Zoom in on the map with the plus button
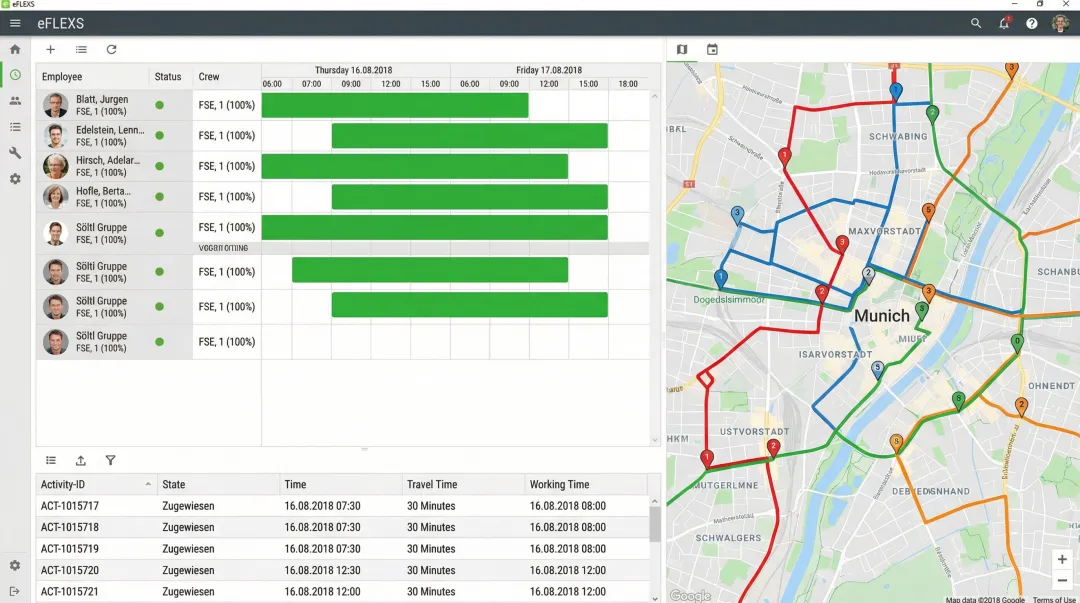 coord(1062,560)
